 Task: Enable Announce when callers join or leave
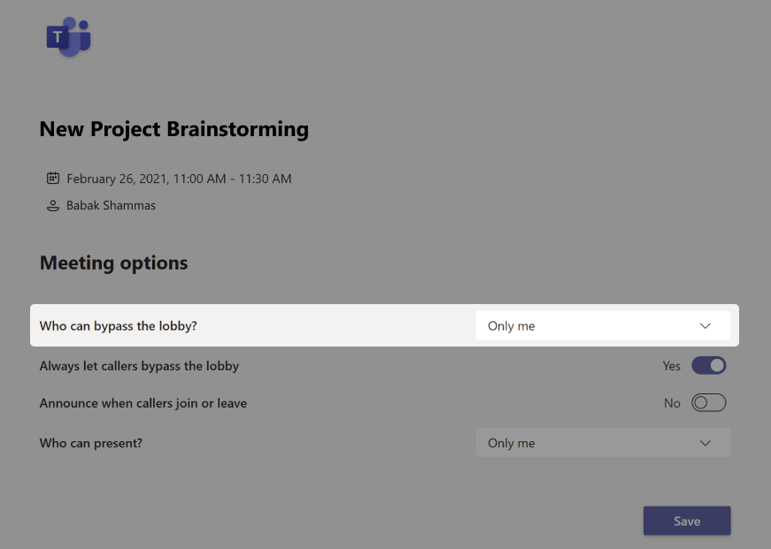tap(709, 403)
